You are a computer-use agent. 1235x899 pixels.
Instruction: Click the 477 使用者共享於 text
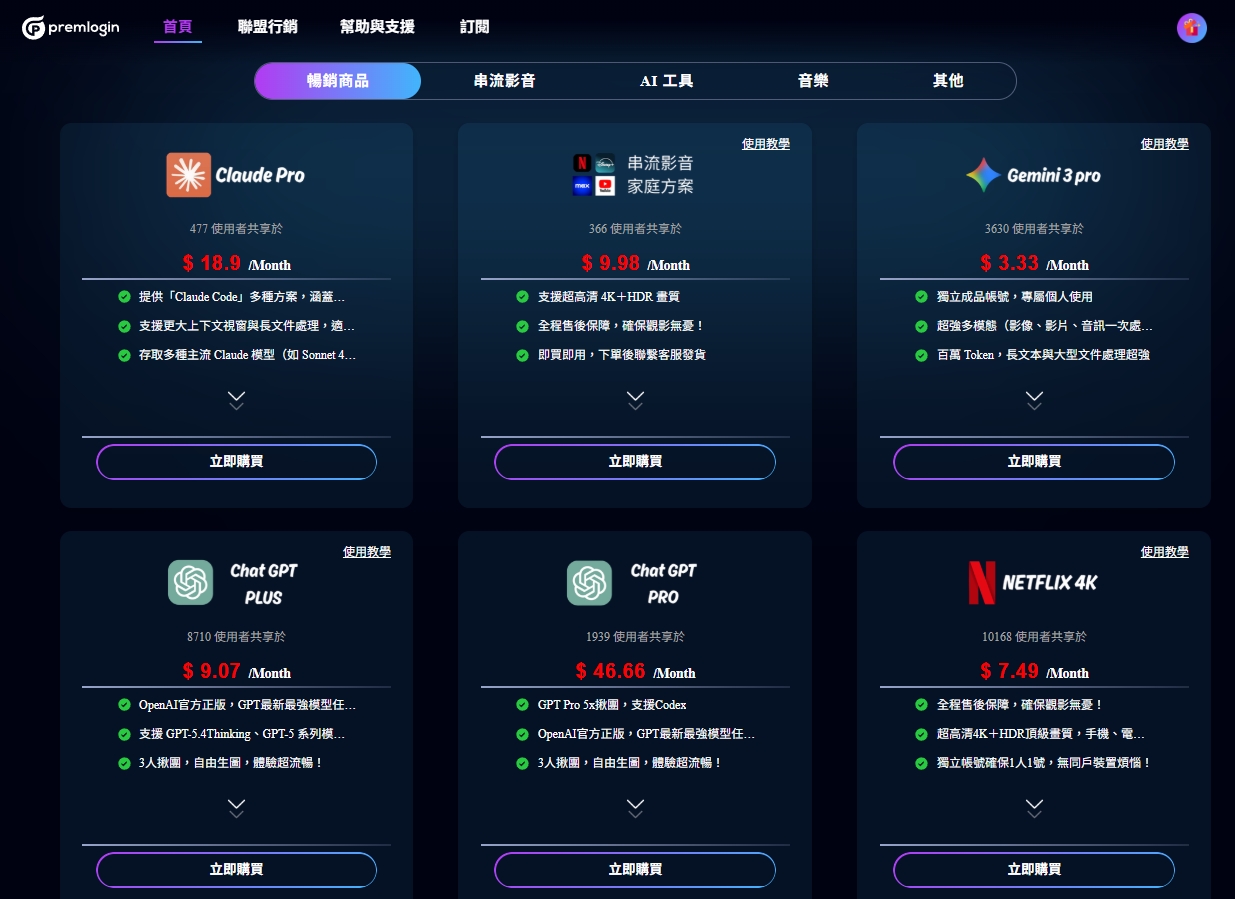[236, 229]
